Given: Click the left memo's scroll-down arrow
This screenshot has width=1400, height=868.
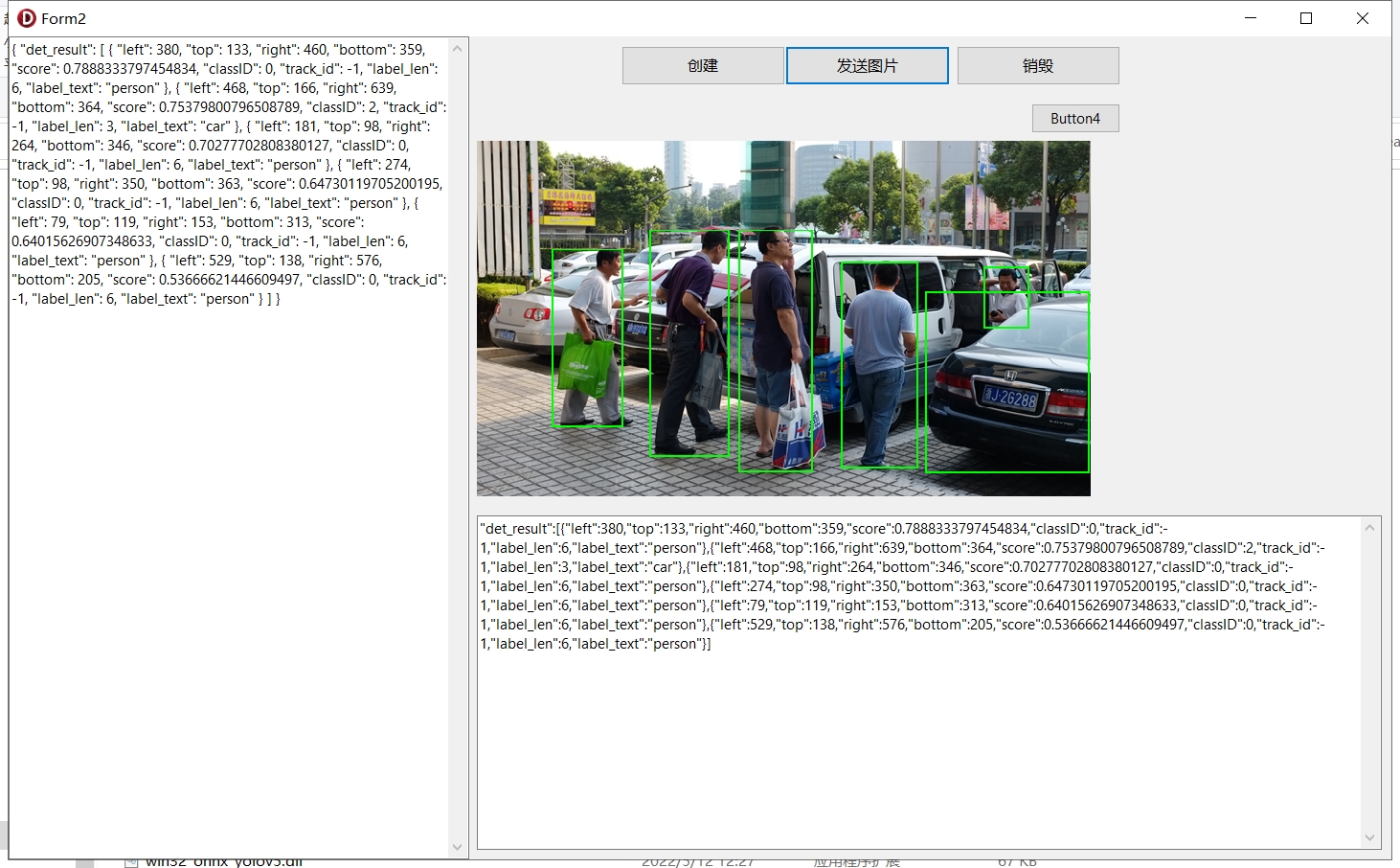Looking at the screenshot, I should pyautogui.click(x=458, y=847).
